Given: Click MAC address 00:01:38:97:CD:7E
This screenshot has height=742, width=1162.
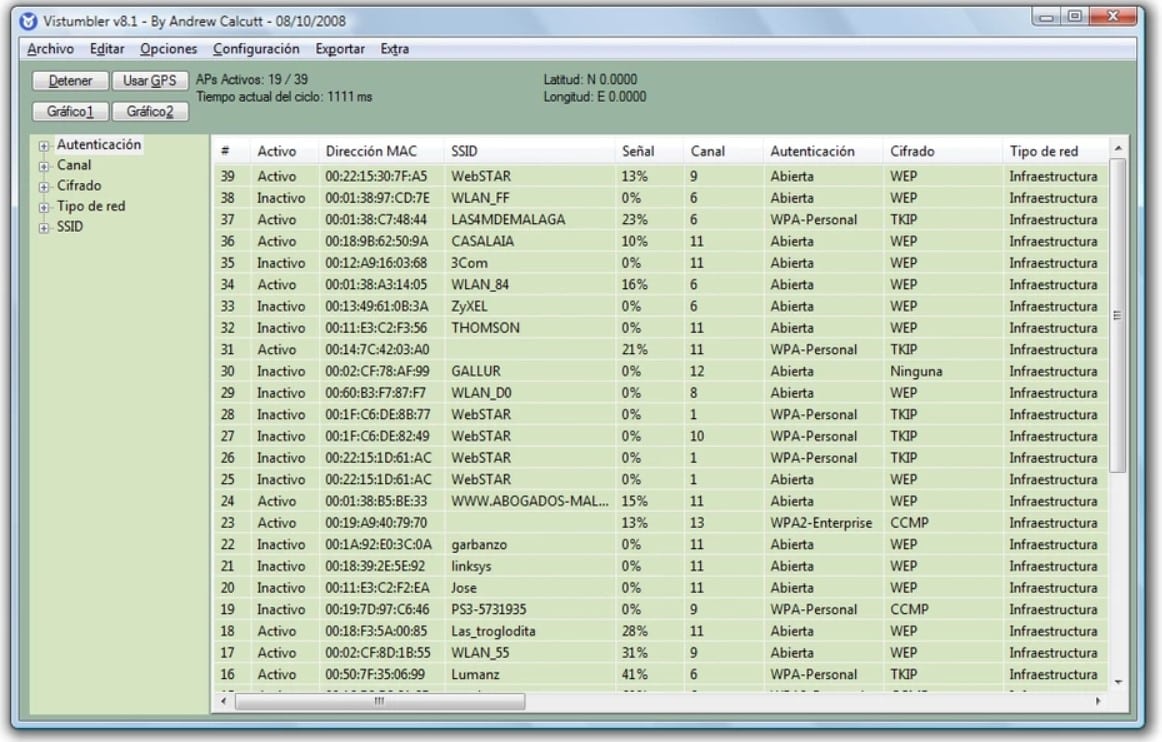Looking at the screenshot, I should [x=377, y=198].
